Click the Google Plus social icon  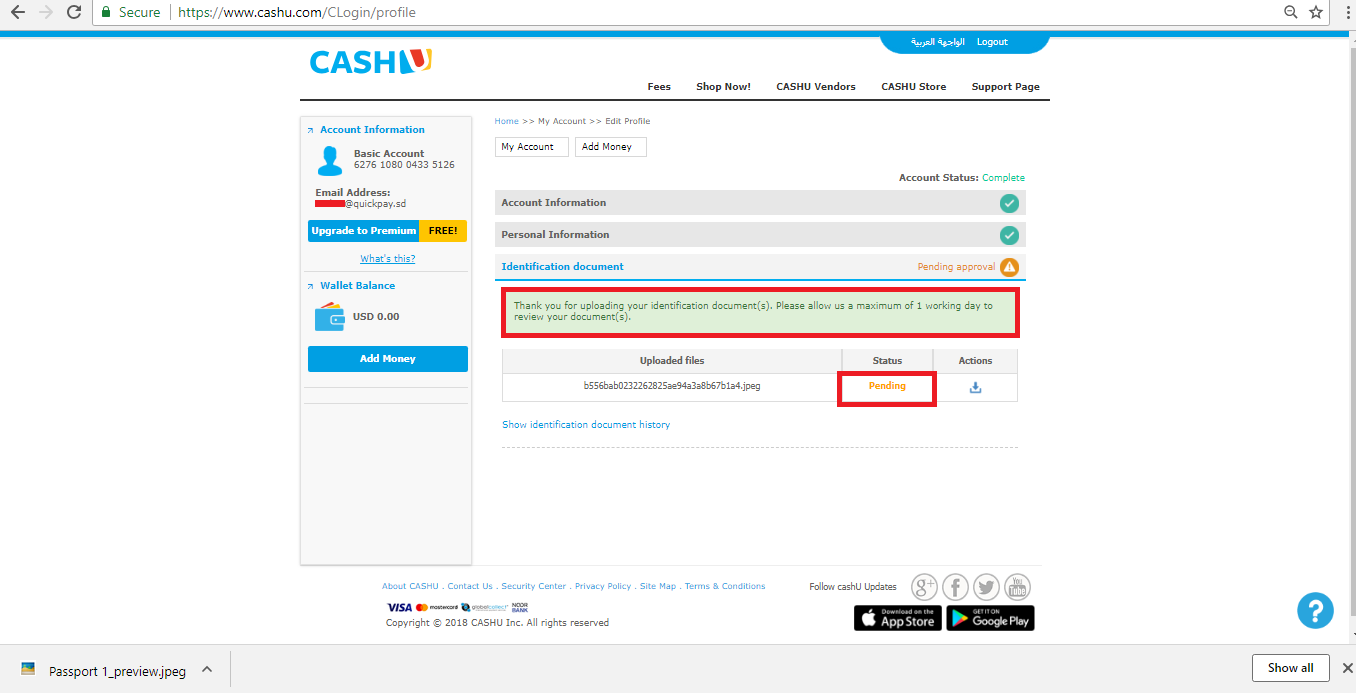coord(924,587)
